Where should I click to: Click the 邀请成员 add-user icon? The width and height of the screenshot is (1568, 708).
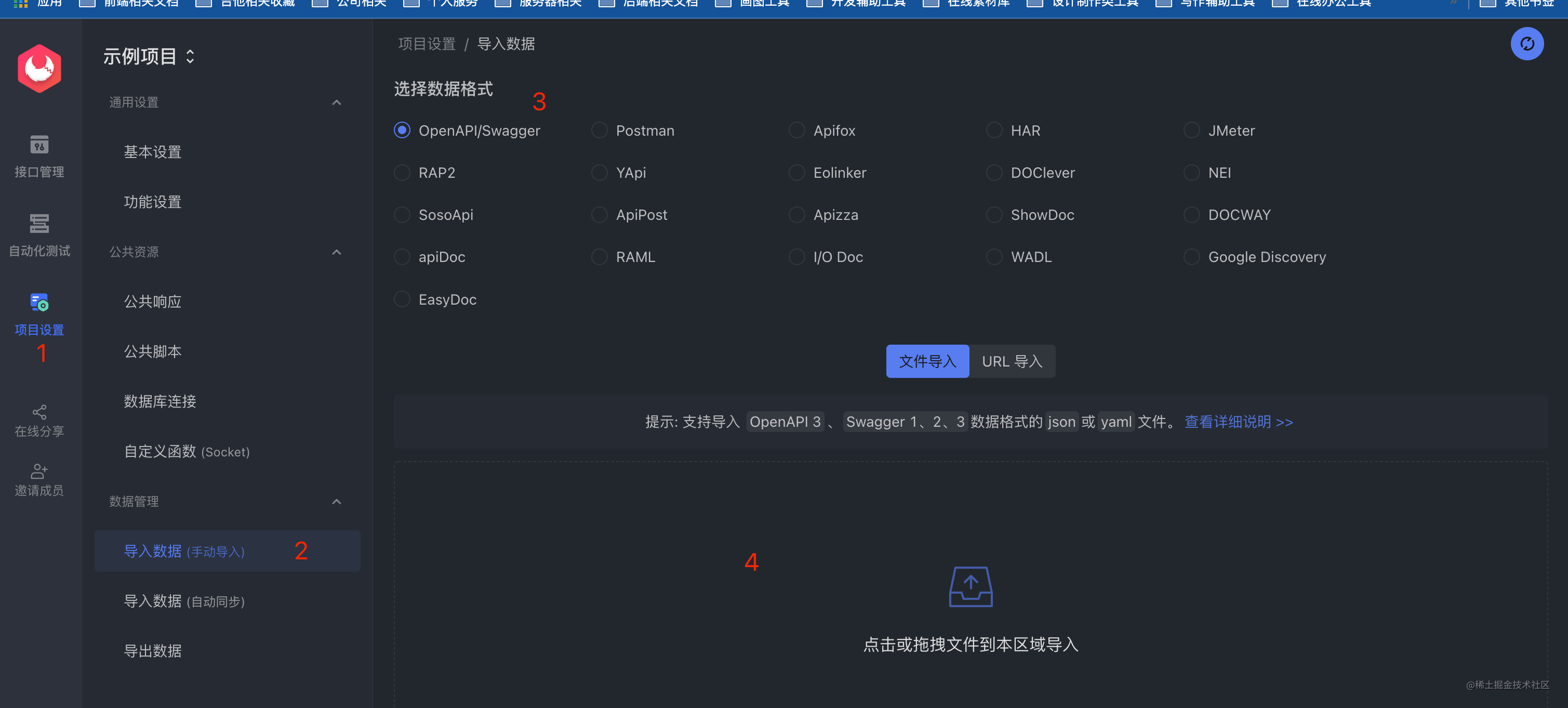(39, 471)
